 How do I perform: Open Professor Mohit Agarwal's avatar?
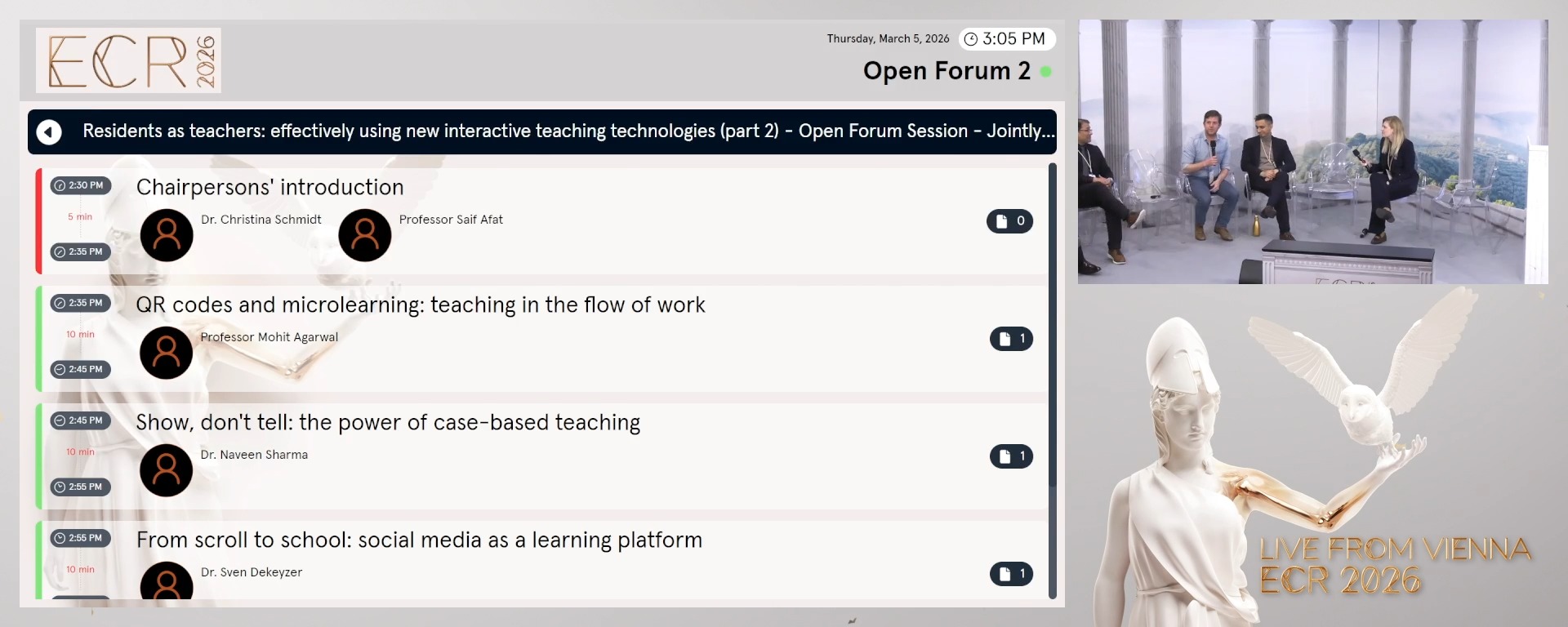coord(167,353)
